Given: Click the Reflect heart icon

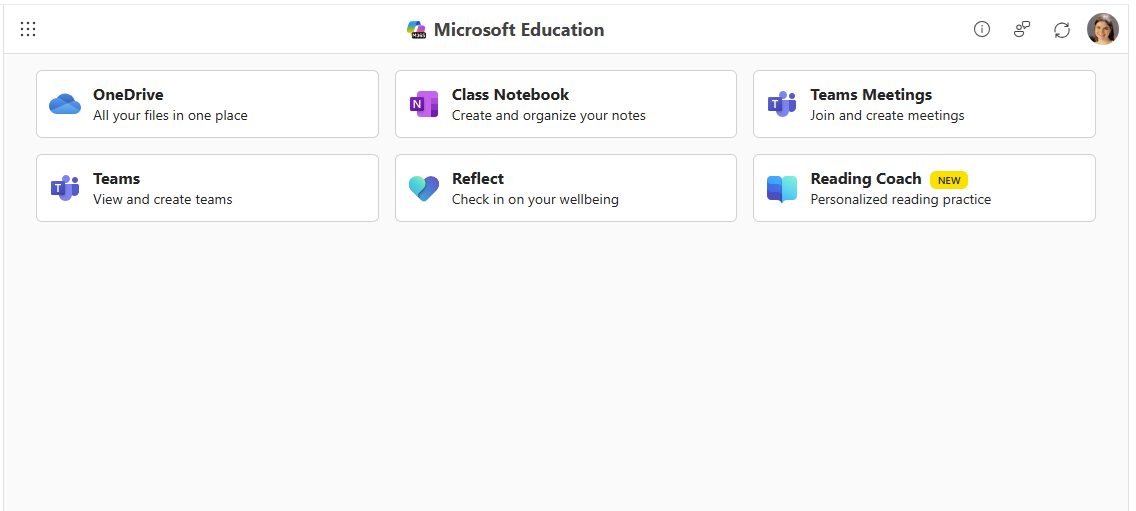Looking at the screenshot, I should tap(424, 188).
